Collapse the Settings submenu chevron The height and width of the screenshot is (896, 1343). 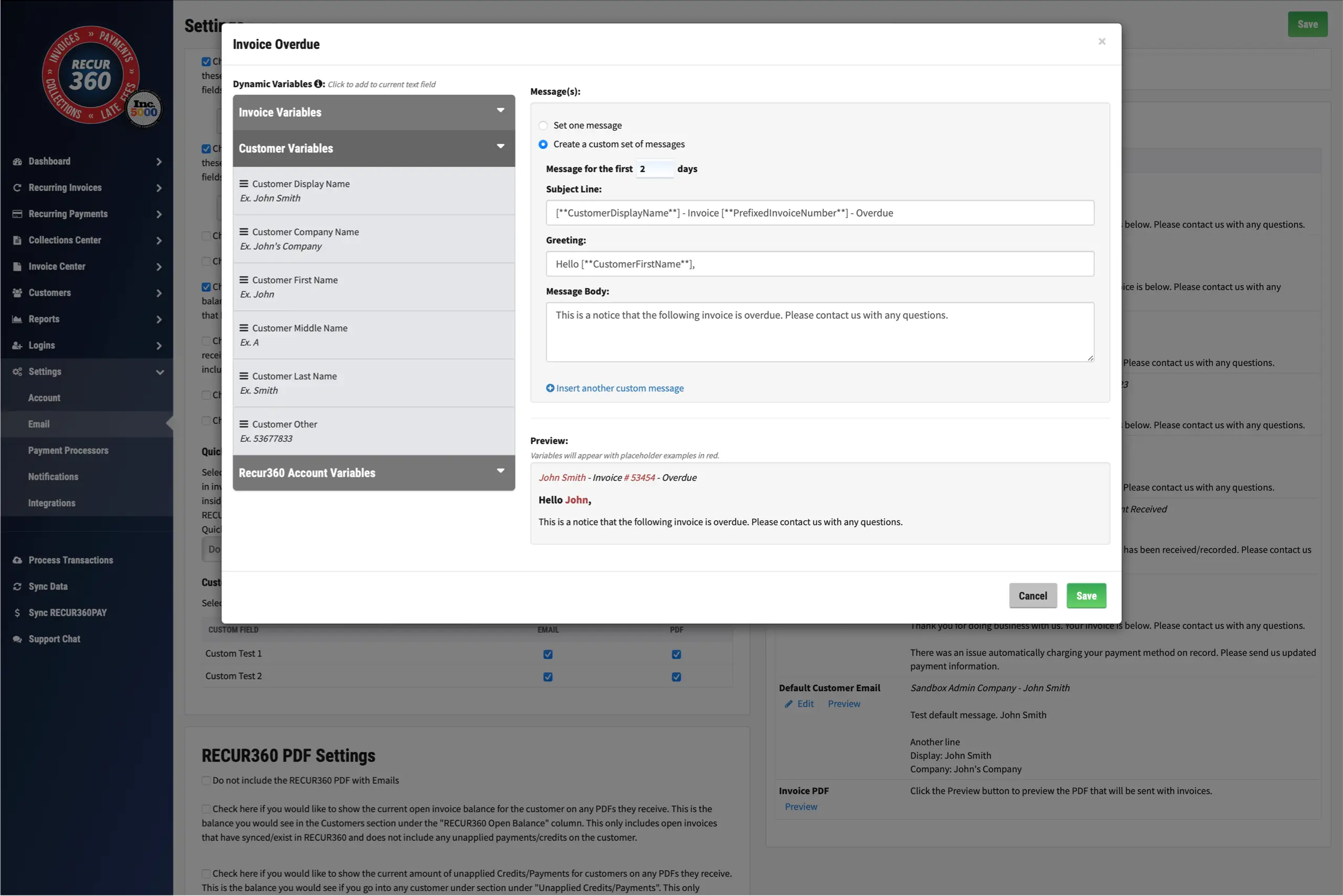point(159,372)
